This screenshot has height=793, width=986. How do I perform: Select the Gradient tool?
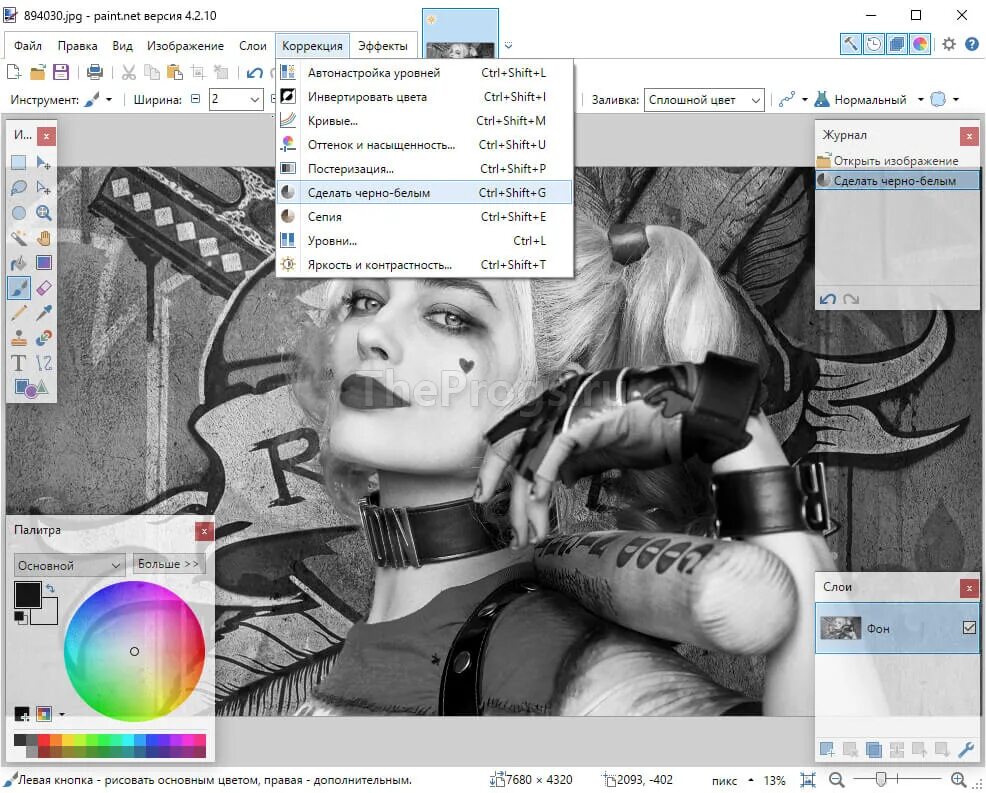pyautogui.click(x=43, y=263)
